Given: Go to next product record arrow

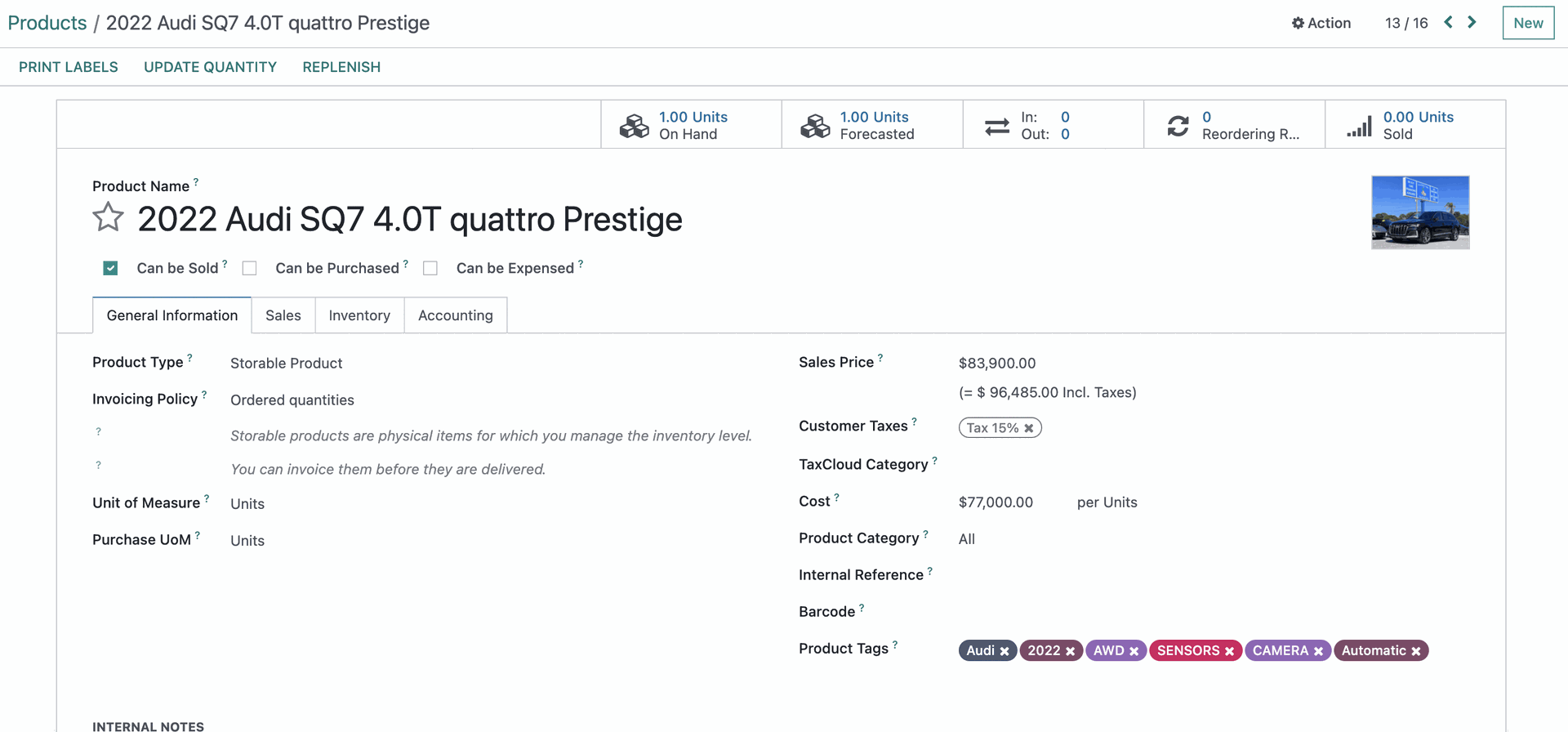Looking at the screenshot, I should tap(1472, 22).
